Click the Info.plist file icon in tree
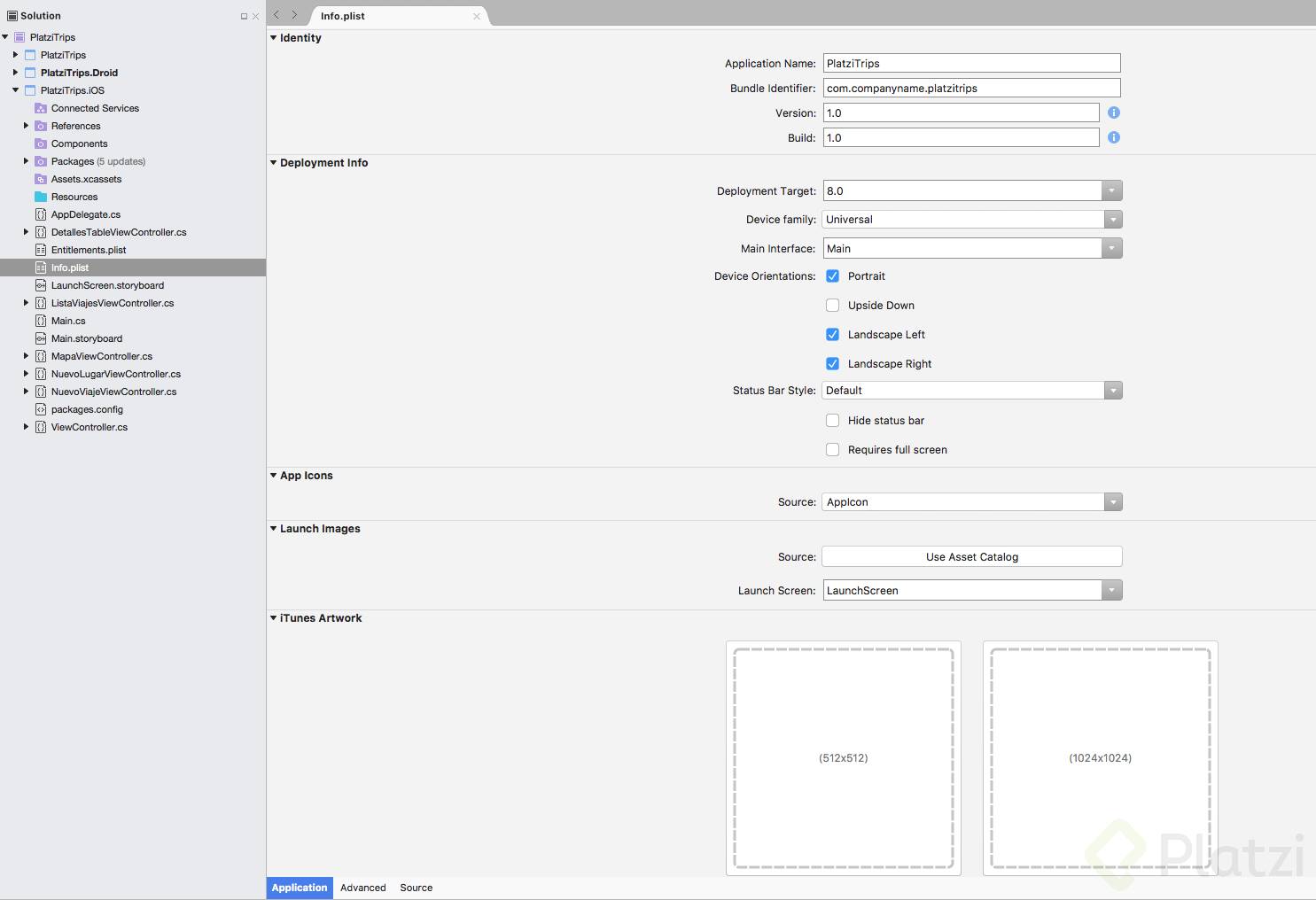 (x=41, y=268)
